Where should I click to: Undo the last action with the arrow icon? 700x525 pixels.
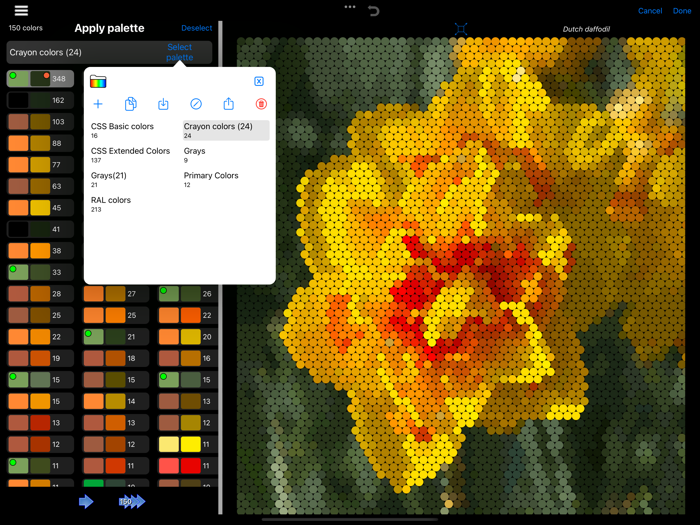tap(374, 10)
